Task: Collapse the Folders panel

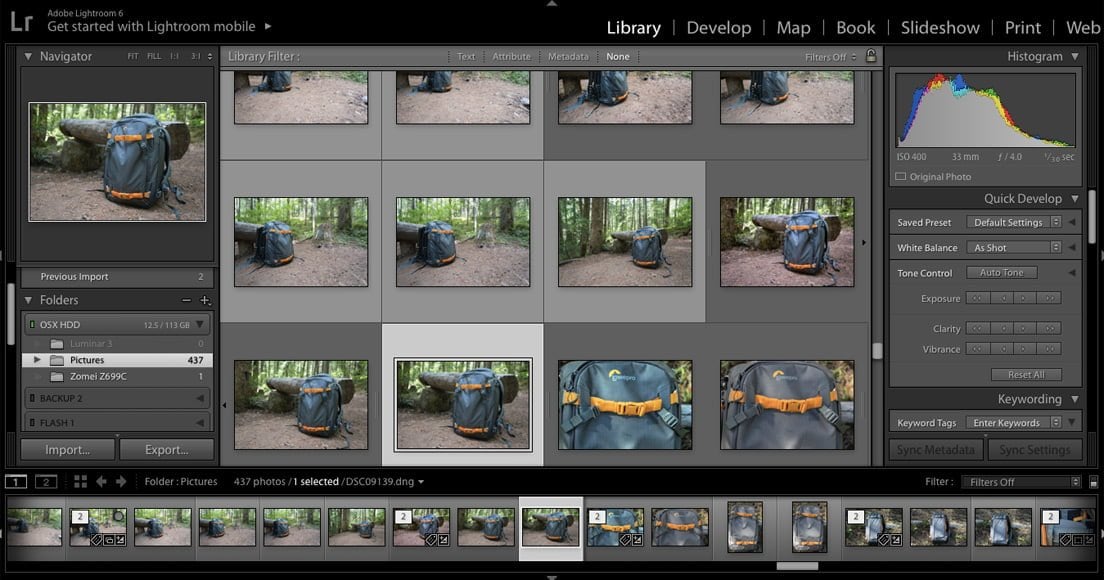Action: pos(28,300)
